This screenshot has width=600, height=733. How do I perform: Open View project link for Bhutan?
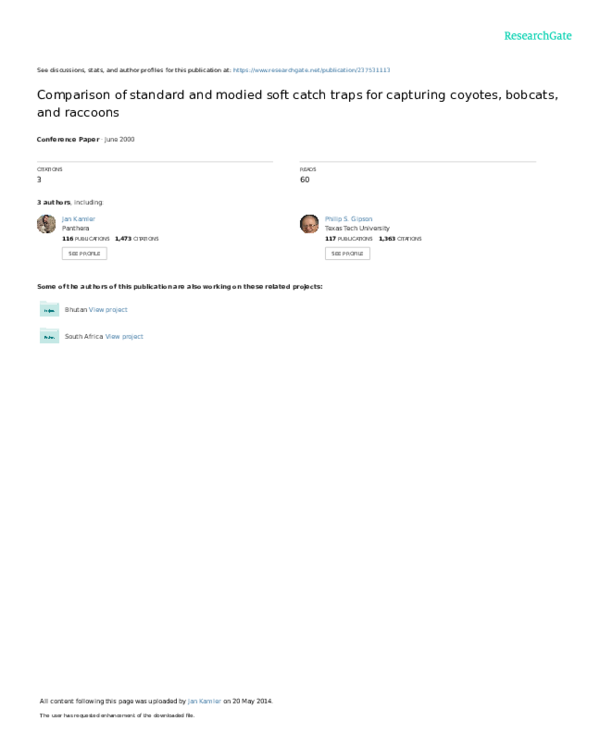click(108, 310)
